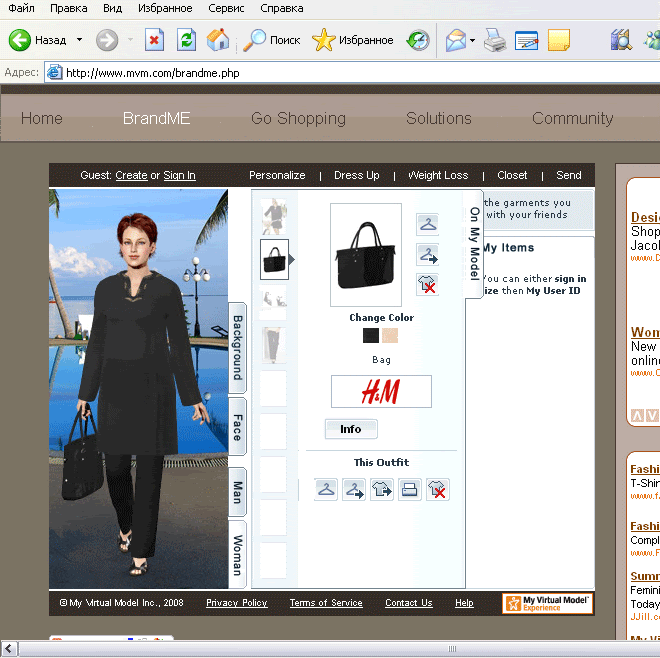Choose the beige color swatch for the bag
The width and height of the screenshot is (660, 658).
pyautogui.click(x=390, y=336)
